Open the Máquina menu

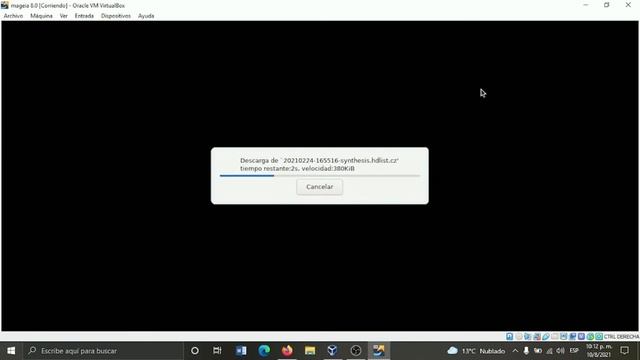click(41, 16)
